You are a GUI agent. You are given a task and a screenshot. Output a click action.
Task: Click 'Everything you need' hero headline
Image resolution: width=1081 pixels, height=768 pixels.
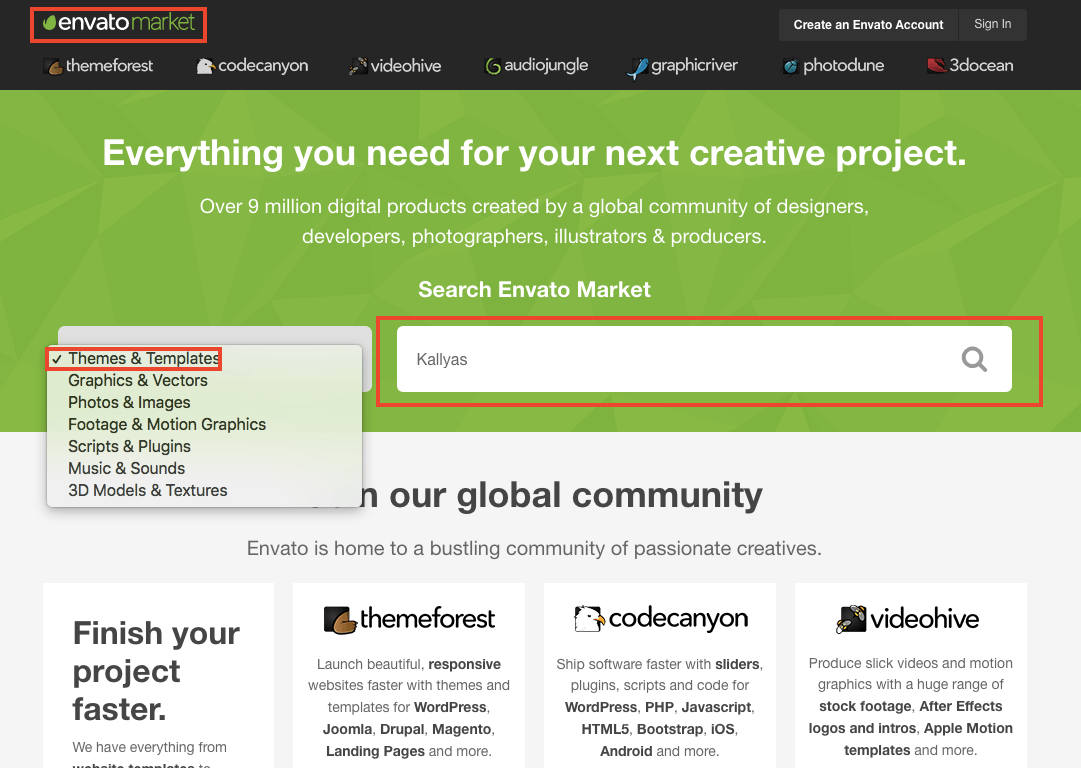tap(534, 153)
